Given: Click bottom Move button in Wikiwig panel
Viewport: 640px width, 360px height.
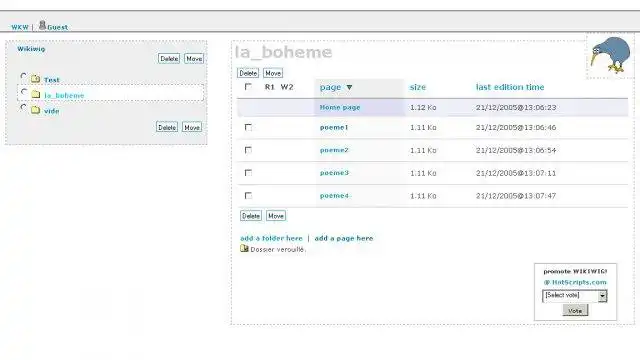Looking at the screenshot, I should (192, 127).
